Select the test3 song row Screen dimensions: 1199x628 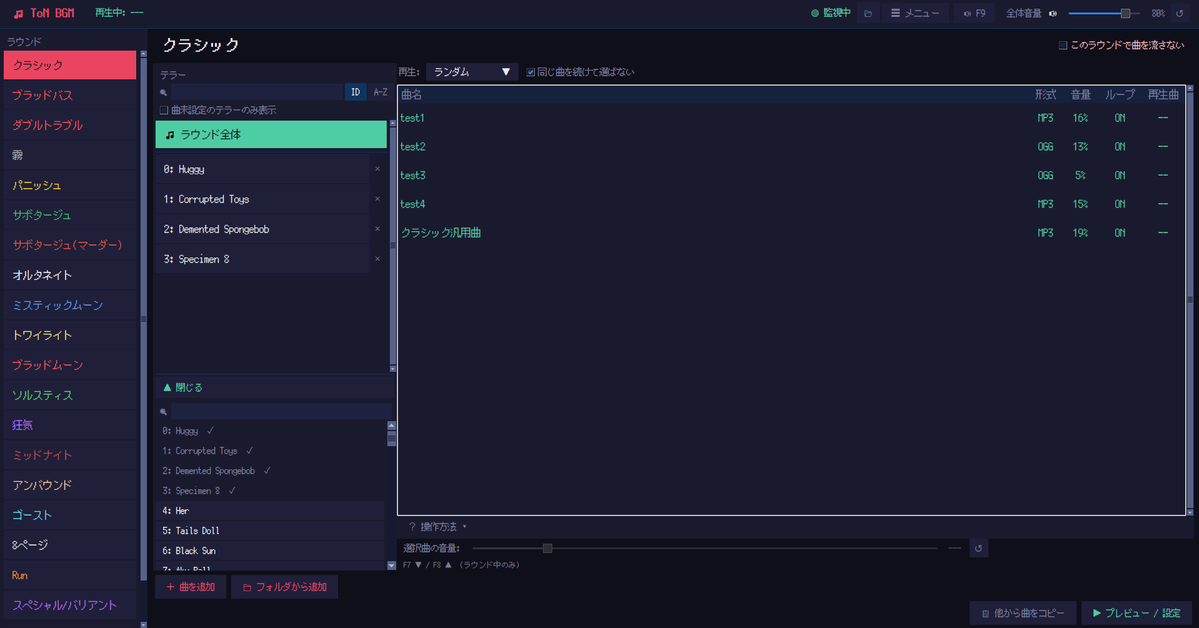pyautogui.click(x=791, y=175)
